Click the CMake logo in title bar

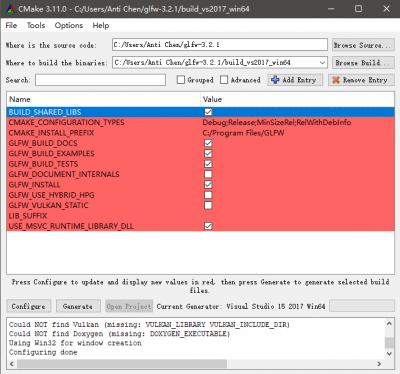(10, 9)
